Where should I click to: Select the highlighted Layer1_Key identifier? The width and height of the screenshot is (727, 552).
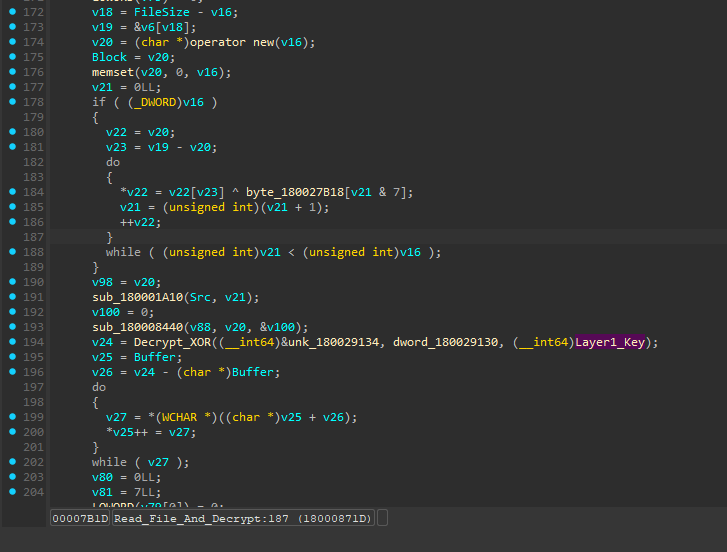point(610,342)
